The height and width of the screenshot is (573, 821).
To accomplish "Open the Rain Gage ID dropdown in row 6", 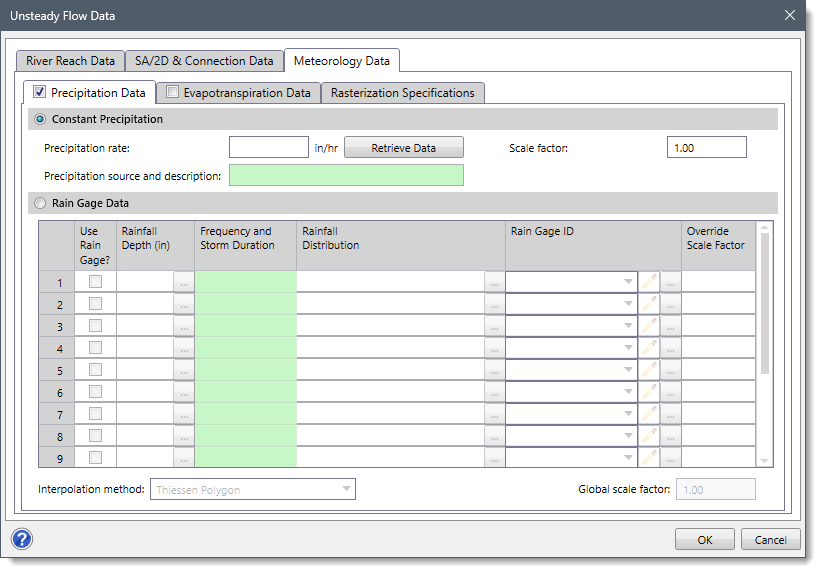I will pos(628,392).
